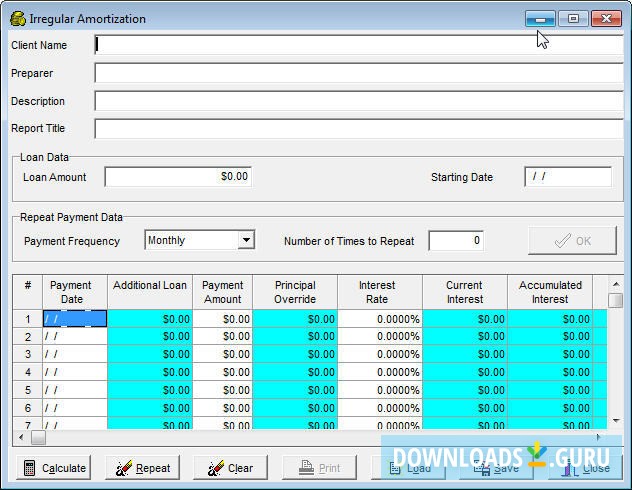
Task: Focus the Client Name field
Action: pos(359,45)
